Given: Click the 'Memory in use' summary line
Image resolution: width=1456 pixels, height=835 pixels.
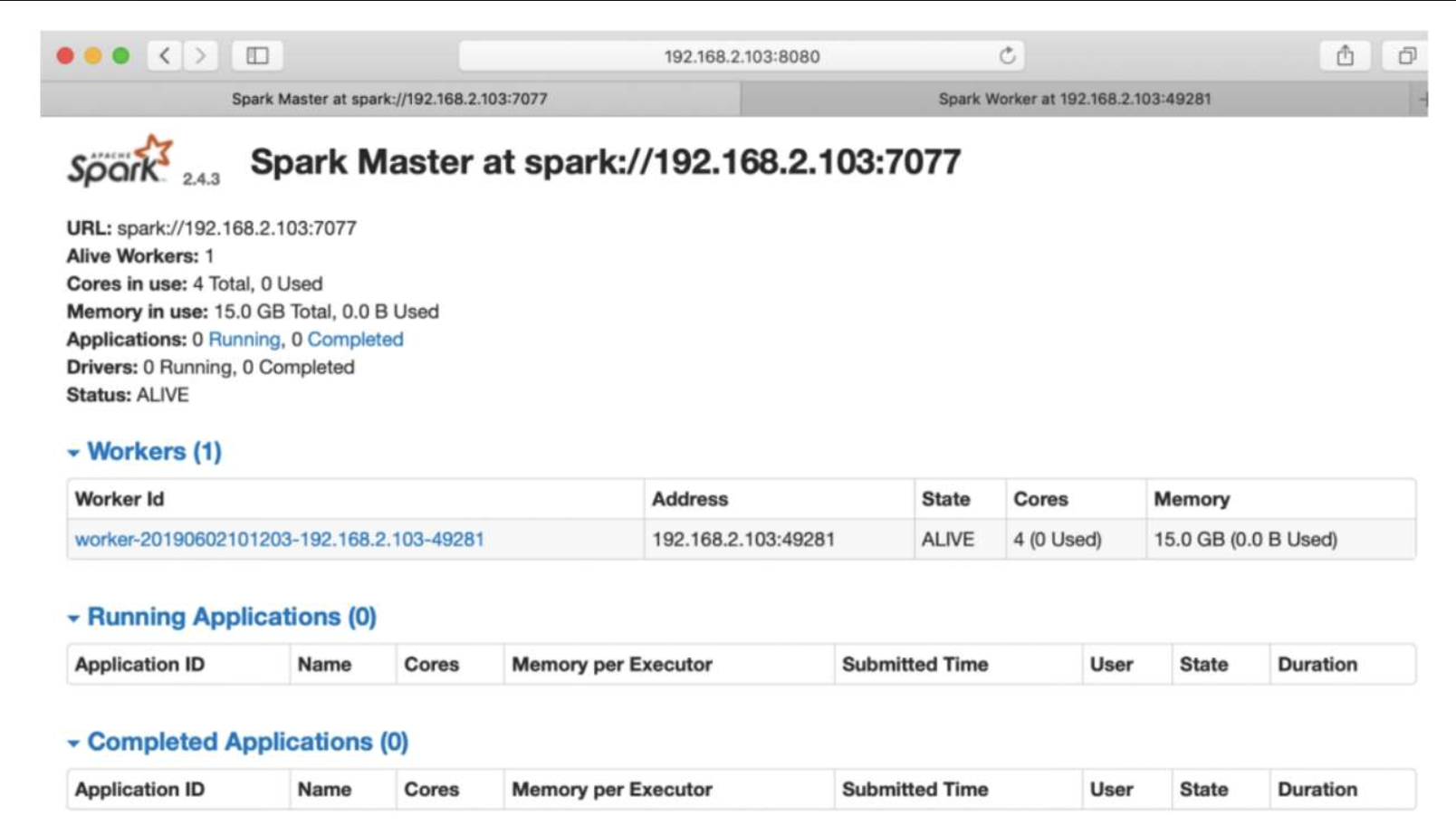Looking at the screenshot, I should tap(253, 312).
